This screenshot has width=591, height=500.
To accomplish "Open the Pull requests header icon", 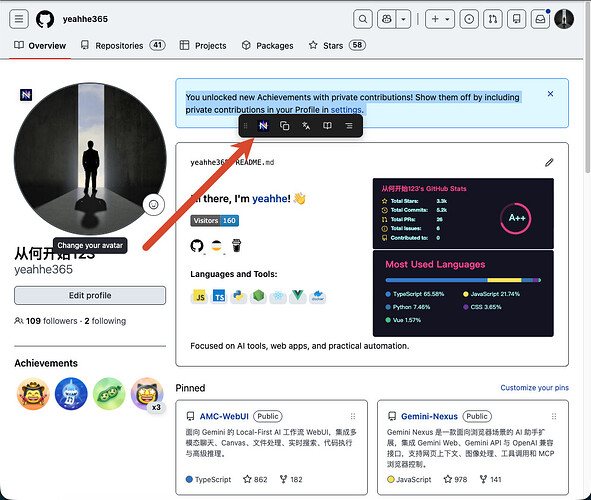I will click(493, 19).
